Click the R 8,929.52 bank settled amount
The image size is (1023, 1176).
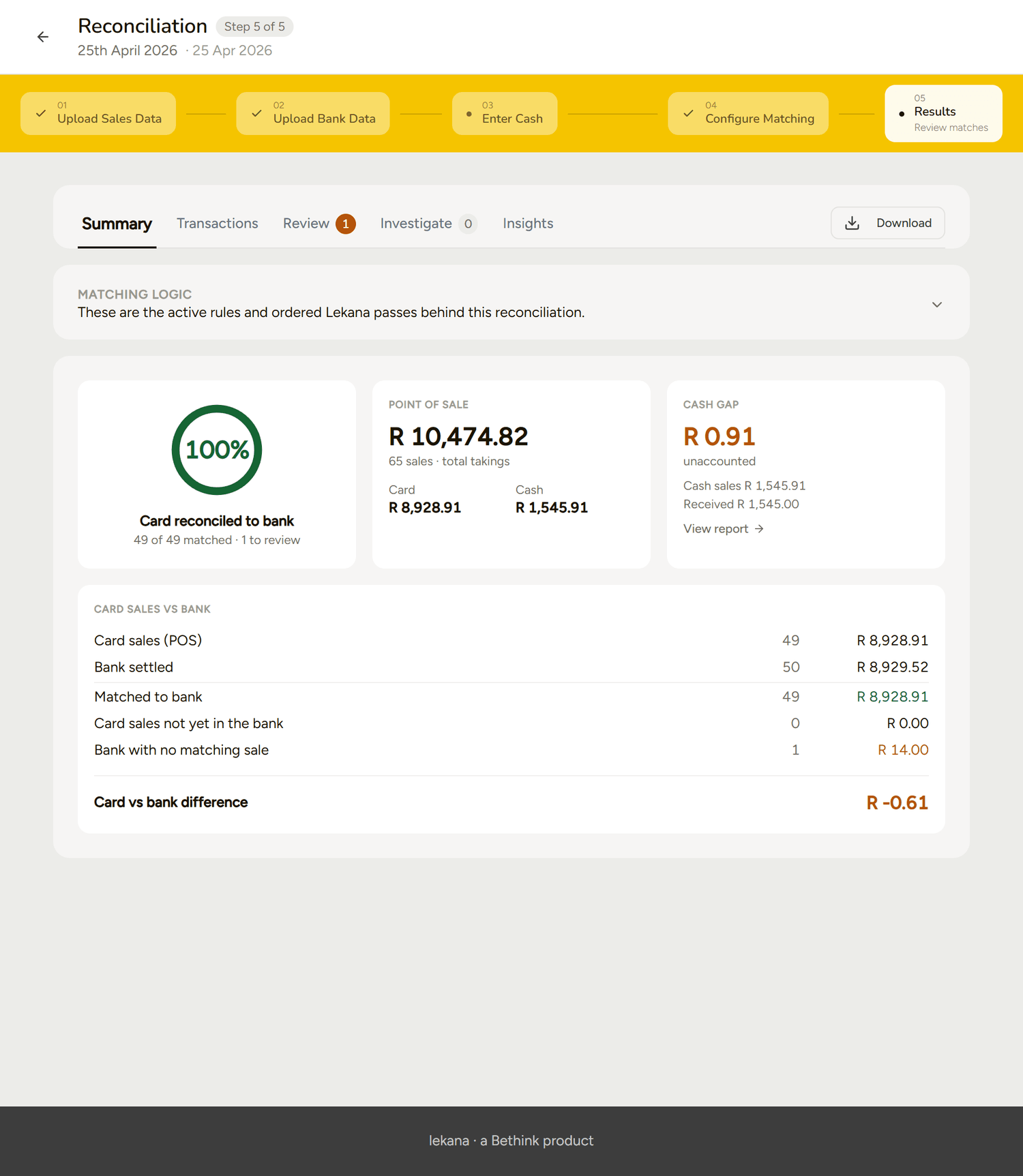(892, 667)
